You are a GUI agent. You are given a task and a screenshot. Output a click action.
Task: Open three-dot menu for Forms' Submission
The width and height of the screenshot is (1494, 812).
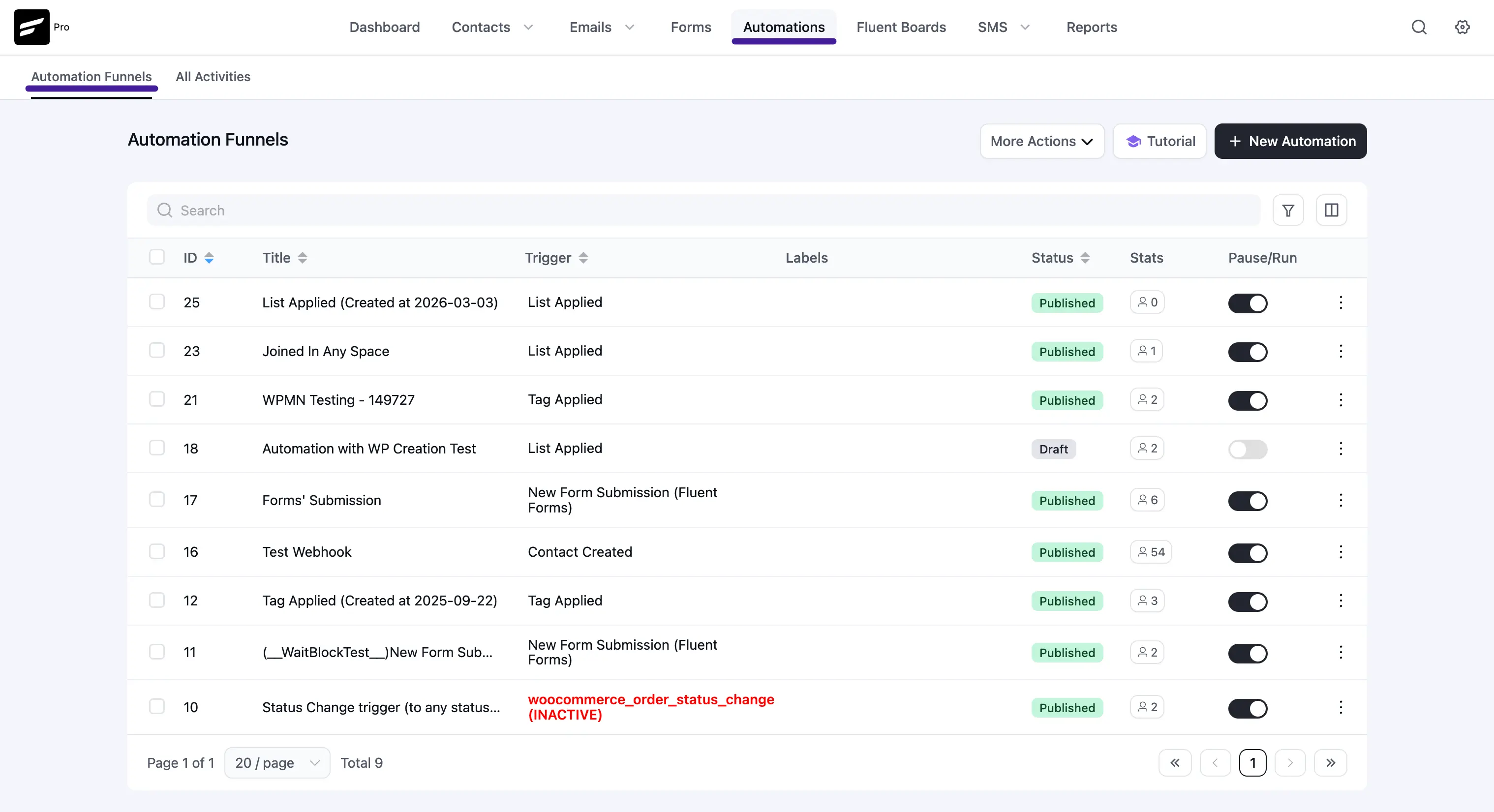1341,500
